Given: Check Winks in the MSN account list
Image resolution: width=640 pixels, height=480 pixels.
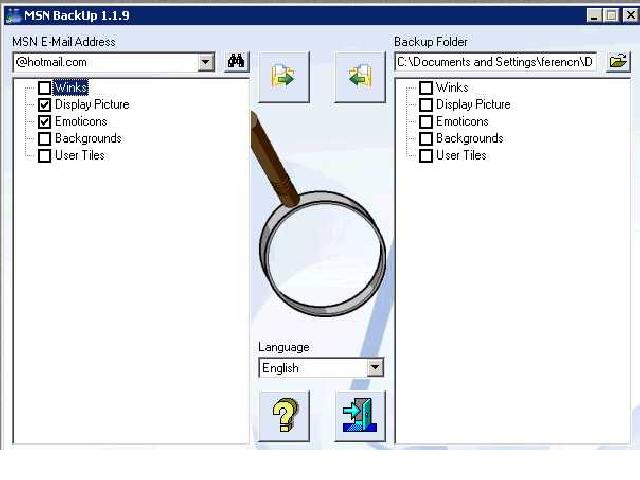Looking at the screenshot, I should pyautogui.click(x=44, y=88).
